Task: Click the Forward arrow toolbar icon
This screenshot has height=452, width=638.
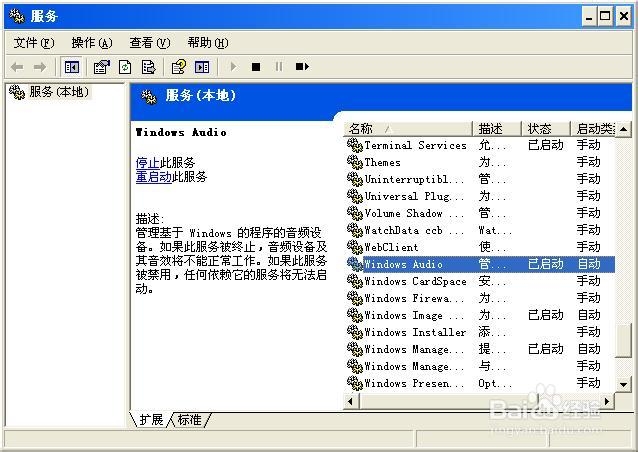Action: [39, 67]
